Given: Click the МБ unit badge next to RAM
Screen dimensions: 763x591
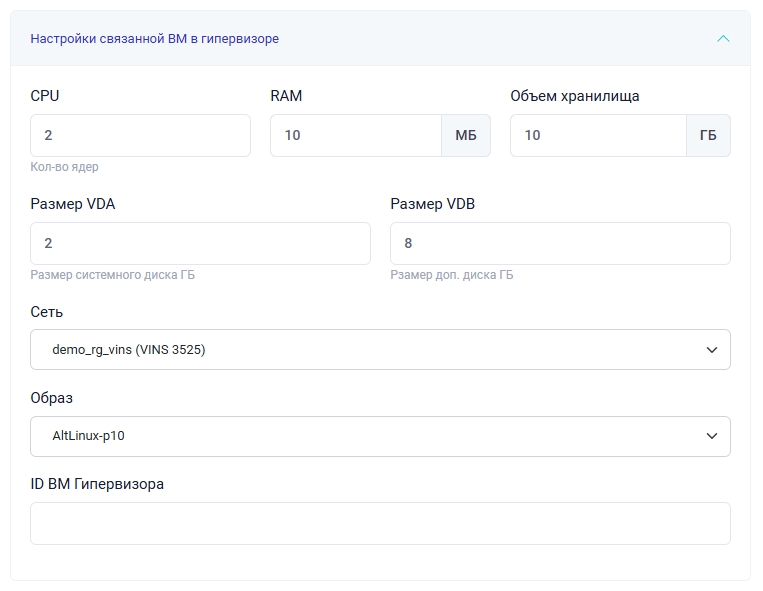Looking at the screenshot, I should coord(466,135).
